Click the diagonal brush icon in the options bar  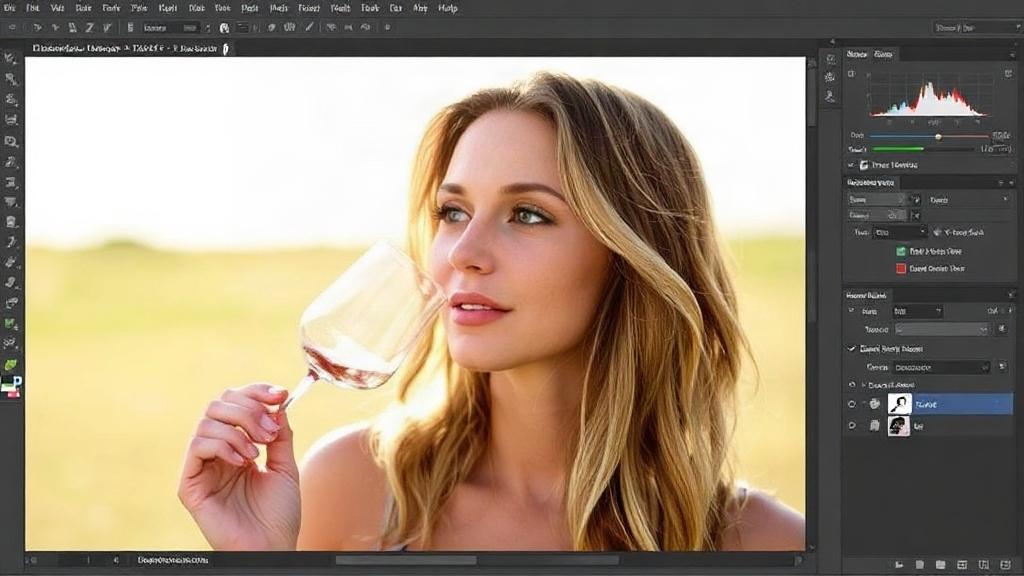309,27
